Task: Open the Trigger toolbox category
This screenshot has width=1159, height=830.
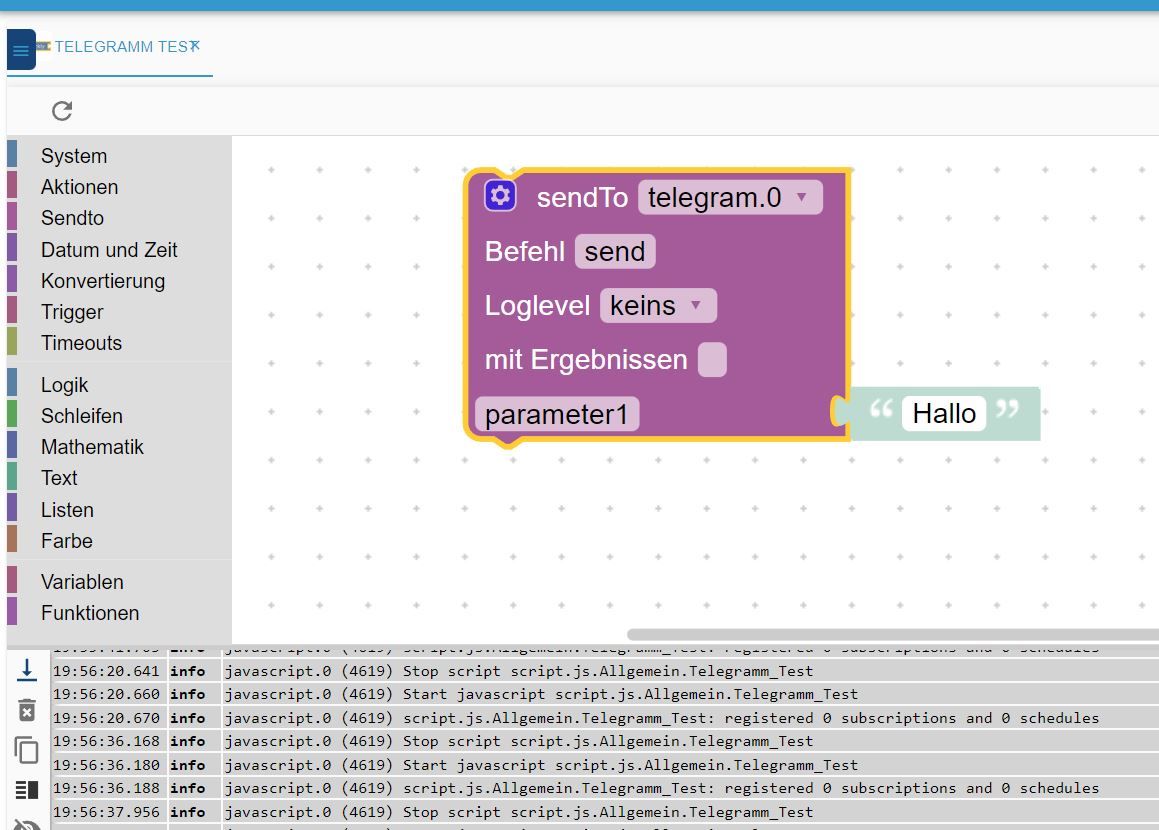Action: [72, 312]
